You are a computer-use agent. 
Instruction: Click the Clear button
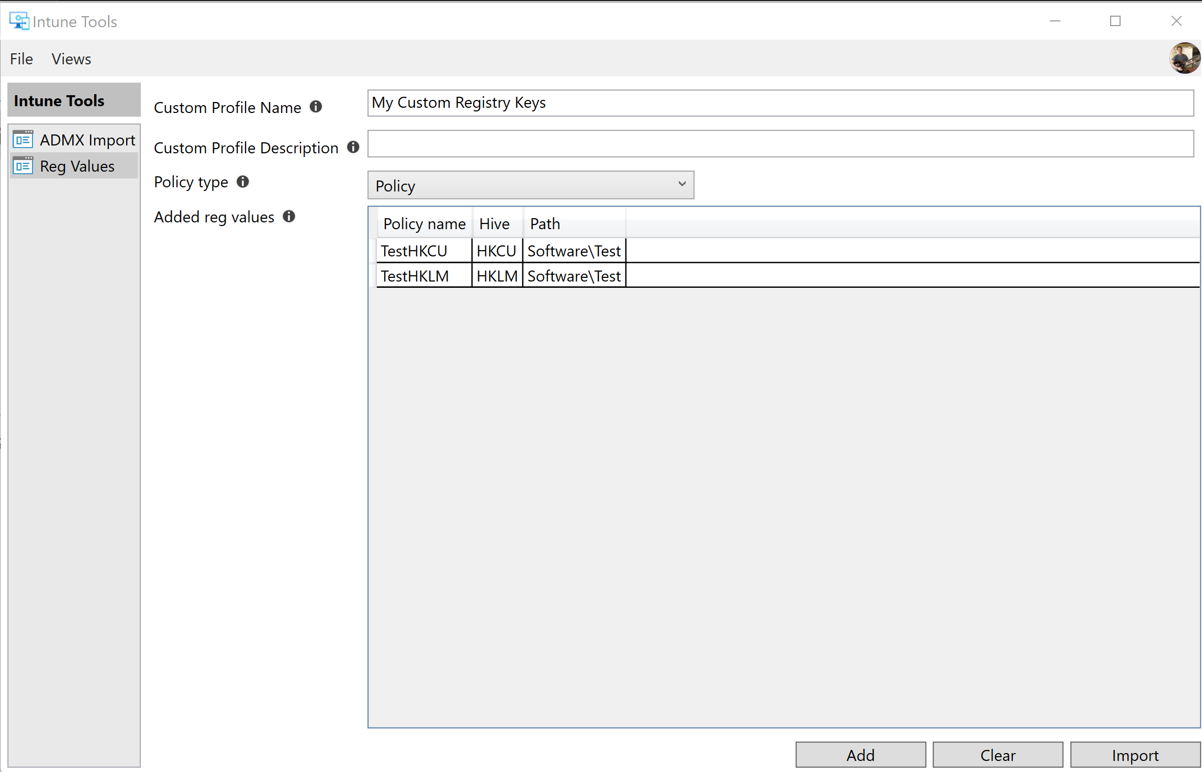click(x=998, y=755)
